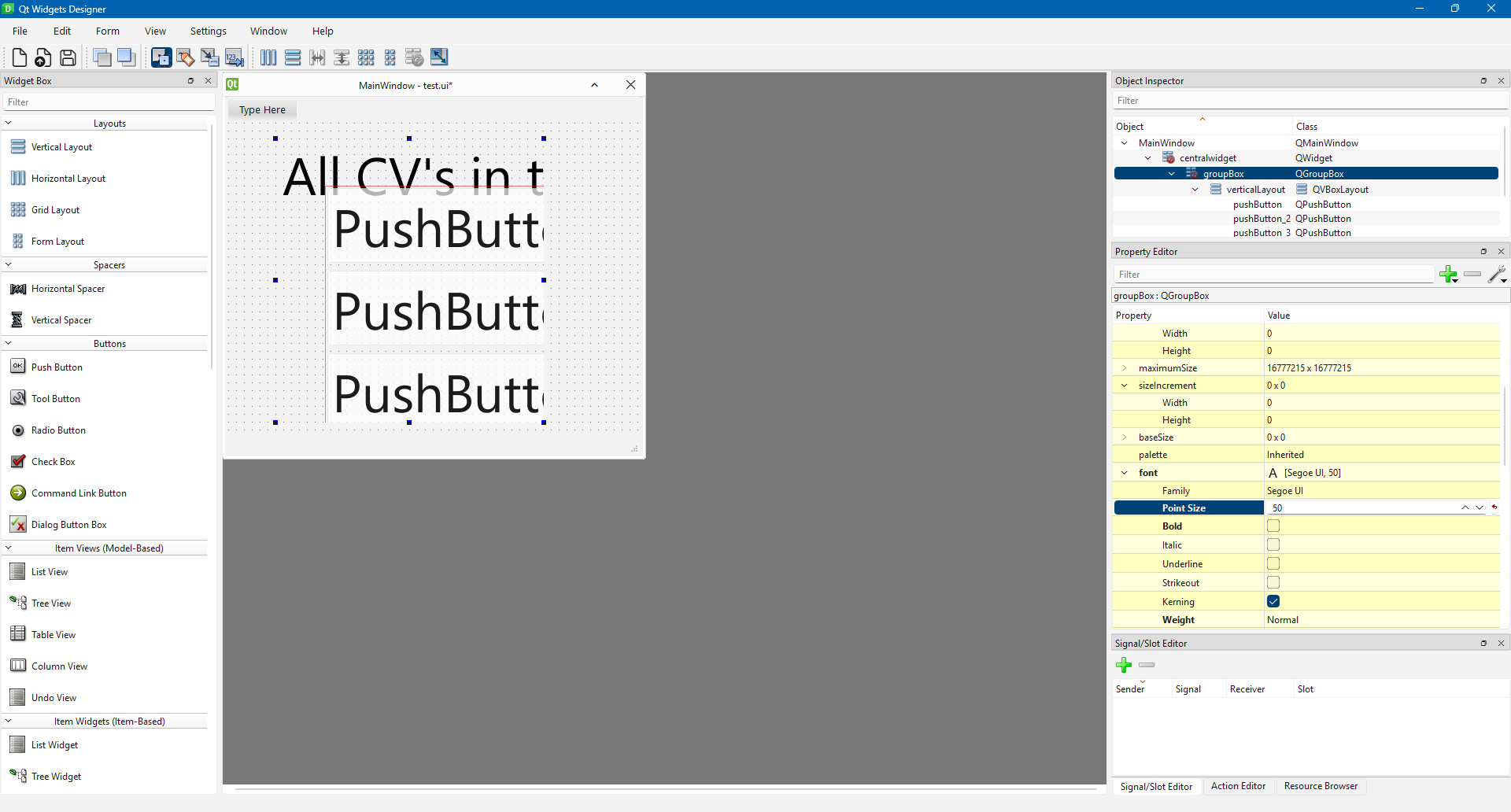The height and width of the screenshot is (812, 1511).
Task: Switch to Edit Tab Order mode
Action: coord(234,57)
